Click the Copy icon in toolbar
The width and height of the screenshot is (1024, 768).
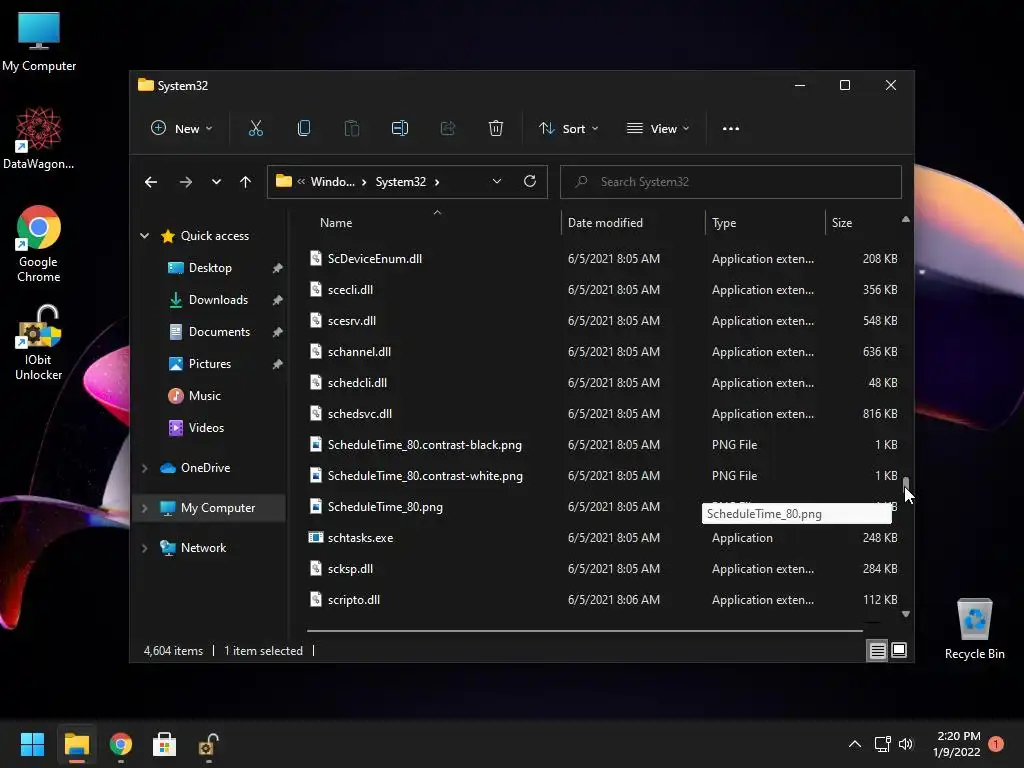[x=304, y=128]
